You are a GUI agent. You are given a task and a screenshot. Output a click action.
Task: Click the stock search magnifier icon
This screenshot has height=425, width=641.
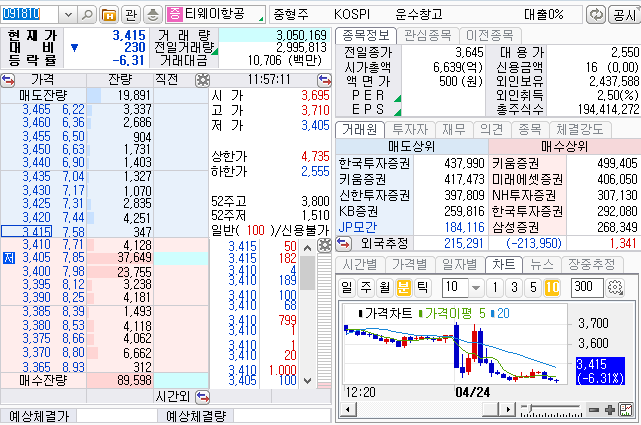coord(87,15)
